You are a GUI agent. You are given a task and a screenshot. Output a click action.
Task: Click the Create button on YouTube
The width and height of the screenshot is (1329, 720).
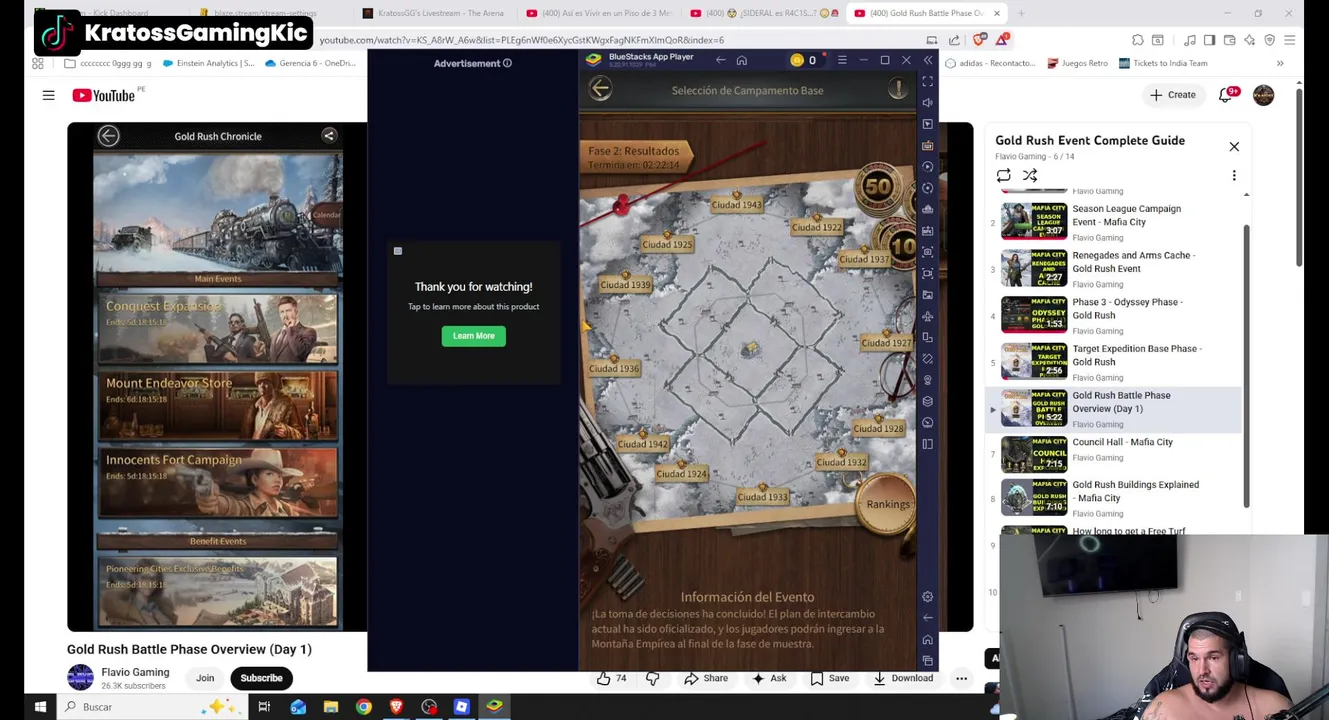pyautogui.click(x=1172, y=95)
